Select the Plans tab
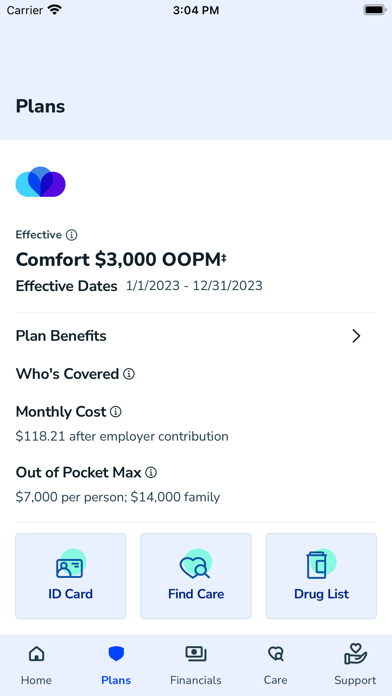This screenshot has height=696, width=392. click(116, 665)
